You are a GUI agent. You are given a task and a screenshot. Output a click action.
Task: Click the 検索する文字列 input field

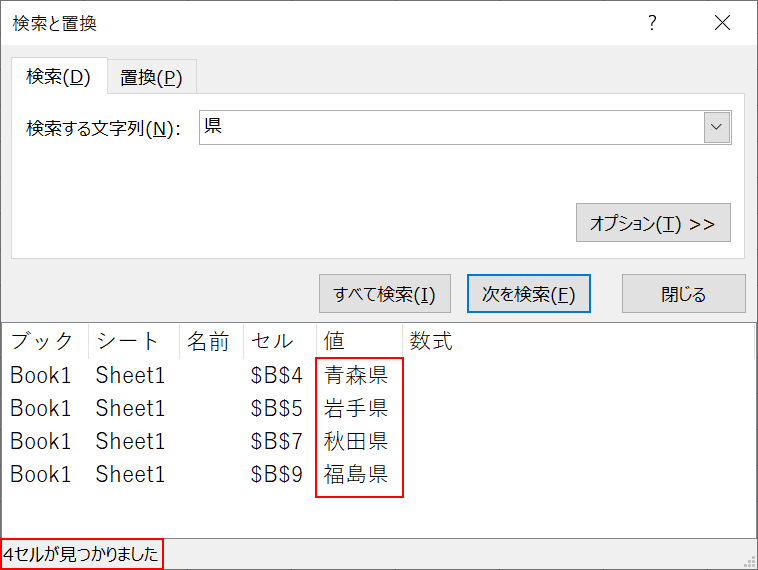(452, 128)
